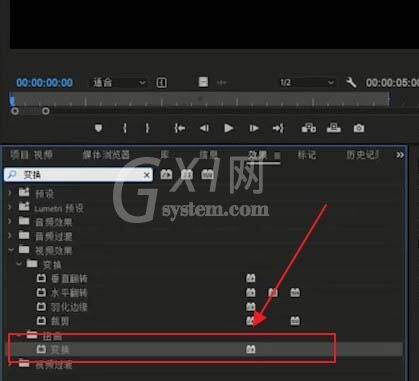
Task: Collapse the 视频效果 folder
Action: pyautogui.click(x=11, y=250)
